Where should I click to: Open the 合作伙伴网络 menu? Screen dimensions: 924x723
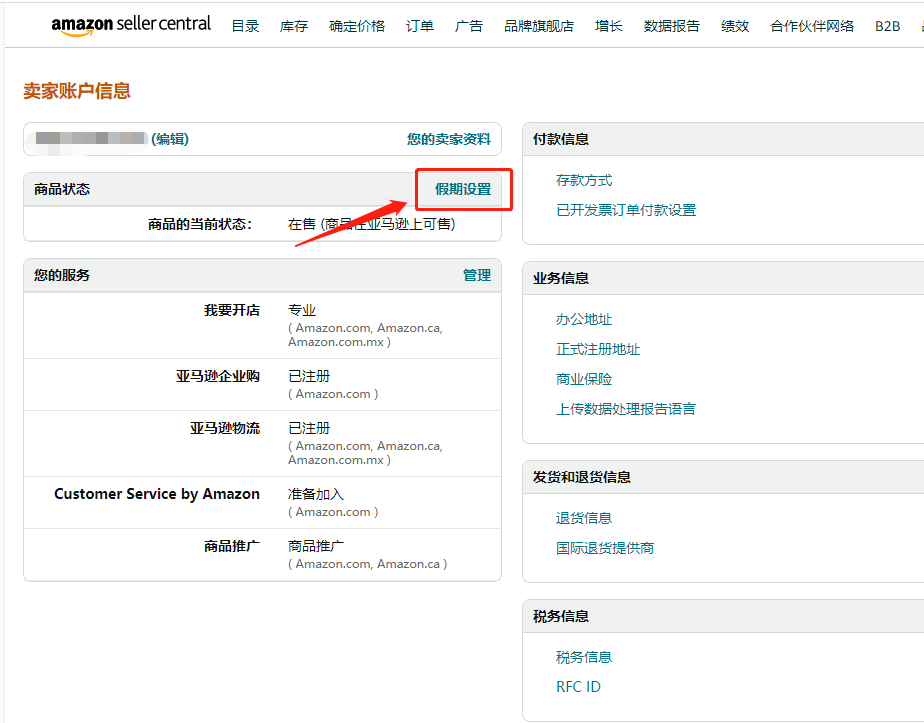tap(812, 26)
